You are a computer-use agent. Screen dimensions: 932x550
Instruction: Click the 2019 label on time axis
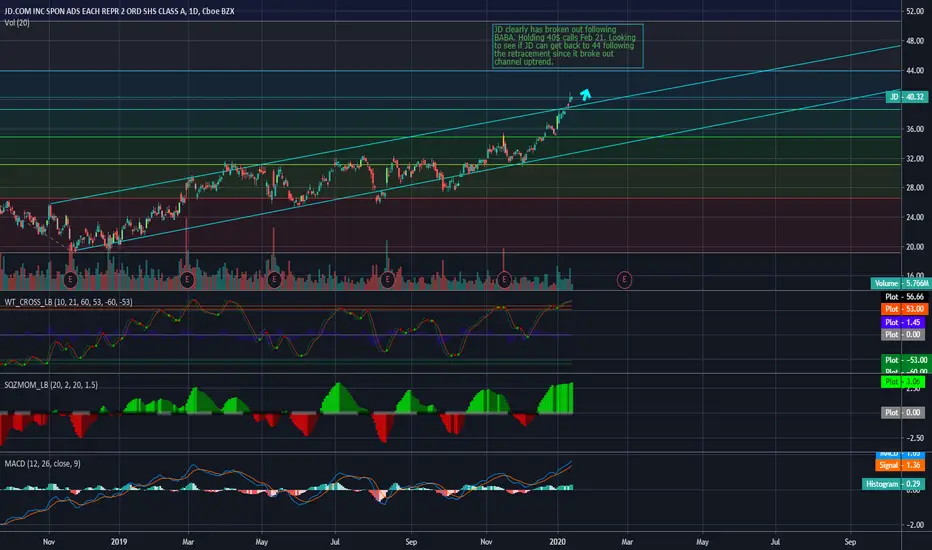pyautogui.click(x=119, y=542)
